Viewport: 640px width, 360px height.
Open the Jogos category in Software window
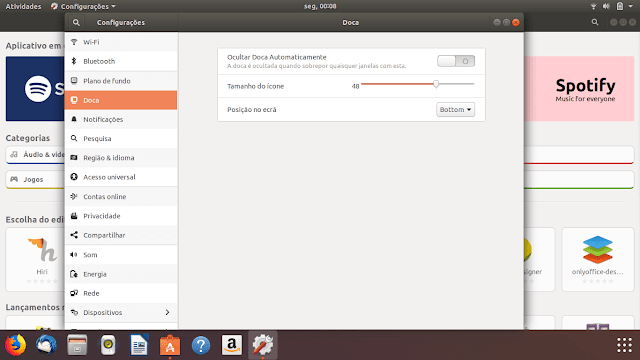coord(35,180)
